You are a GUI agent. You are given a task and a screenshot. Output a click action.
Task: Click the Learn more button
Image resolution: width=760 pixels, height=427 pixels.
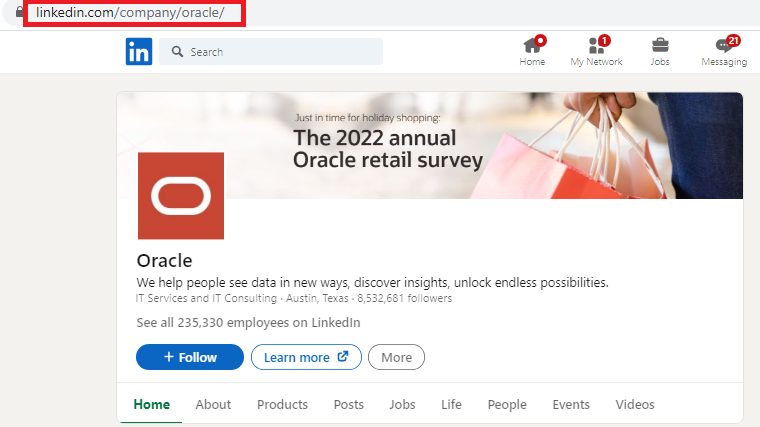click(x=306, y=357)
